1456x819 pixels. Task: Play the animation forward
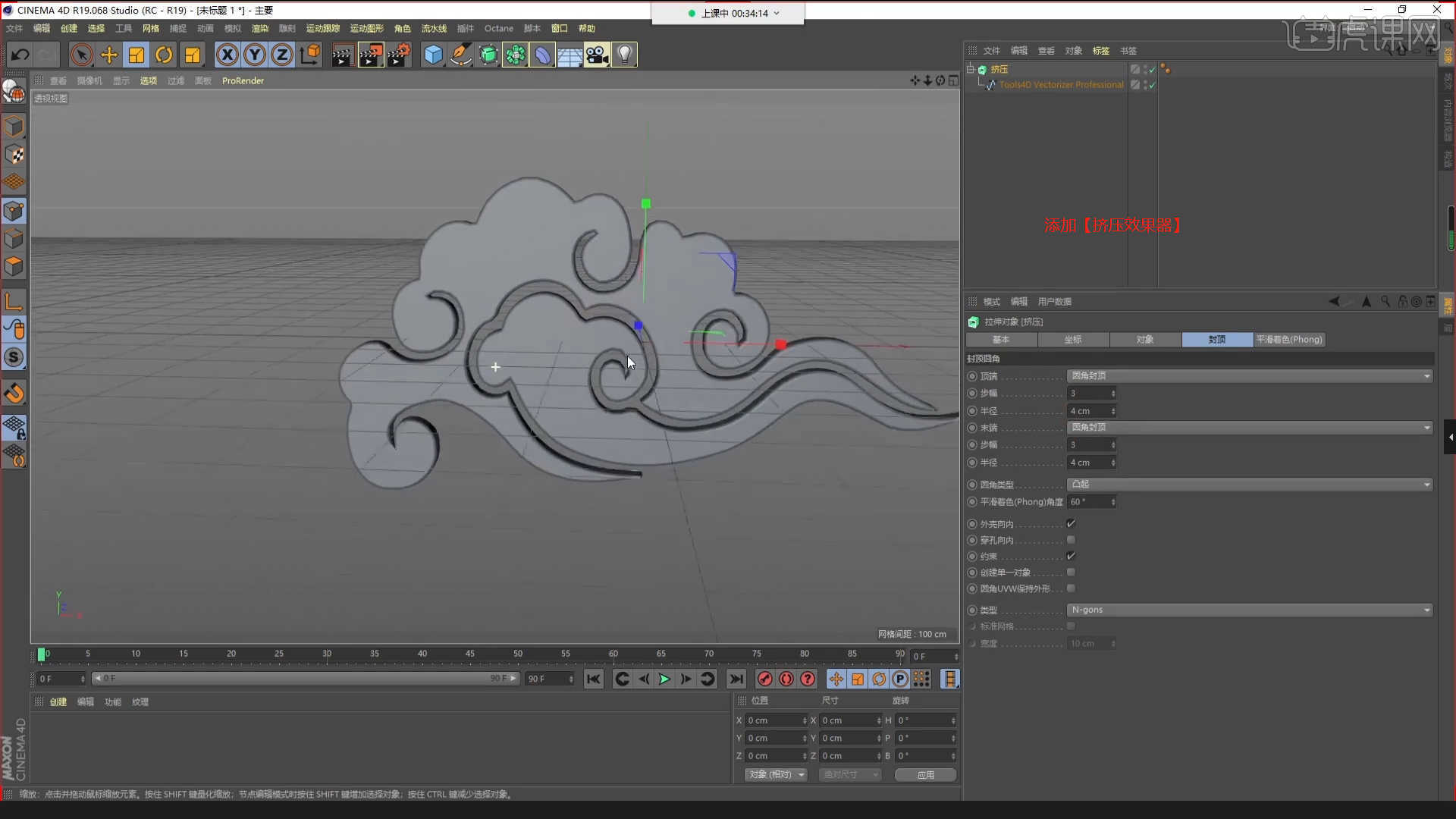[664, 679]
